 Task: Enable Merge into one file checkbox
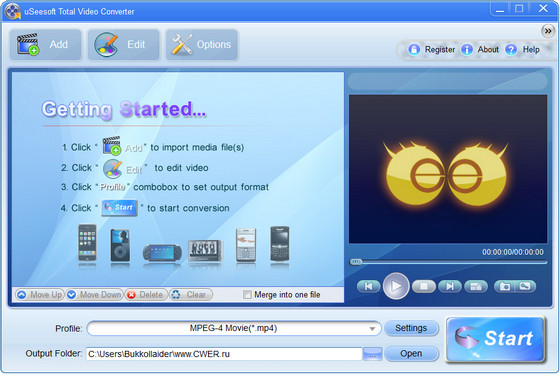(x=247, y=295)
